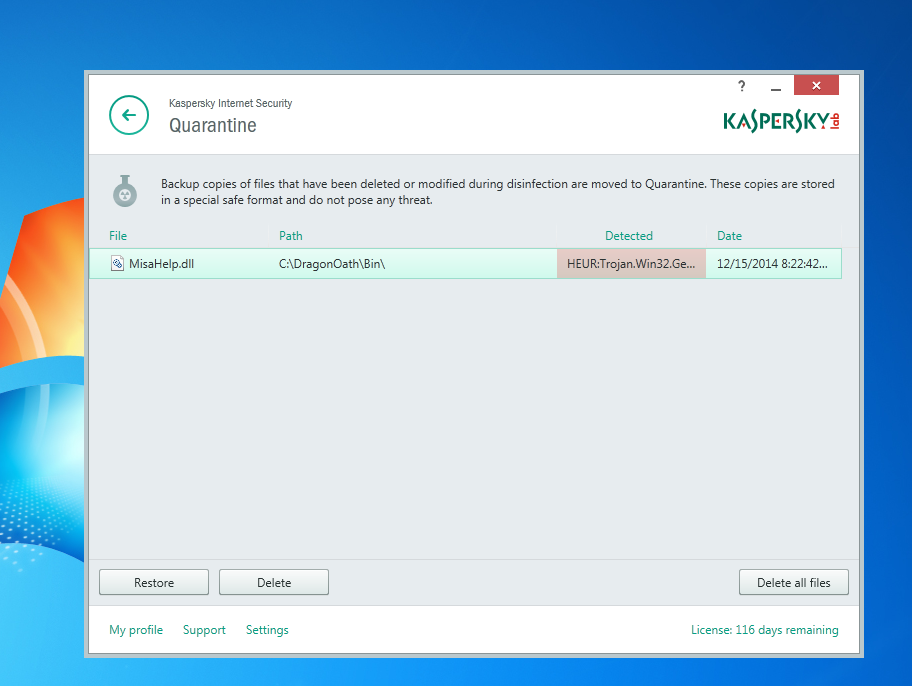The height and width of the screenshot is (686, 912).
Task: Restore the selected quarantined file
Action: click(154, 582)
